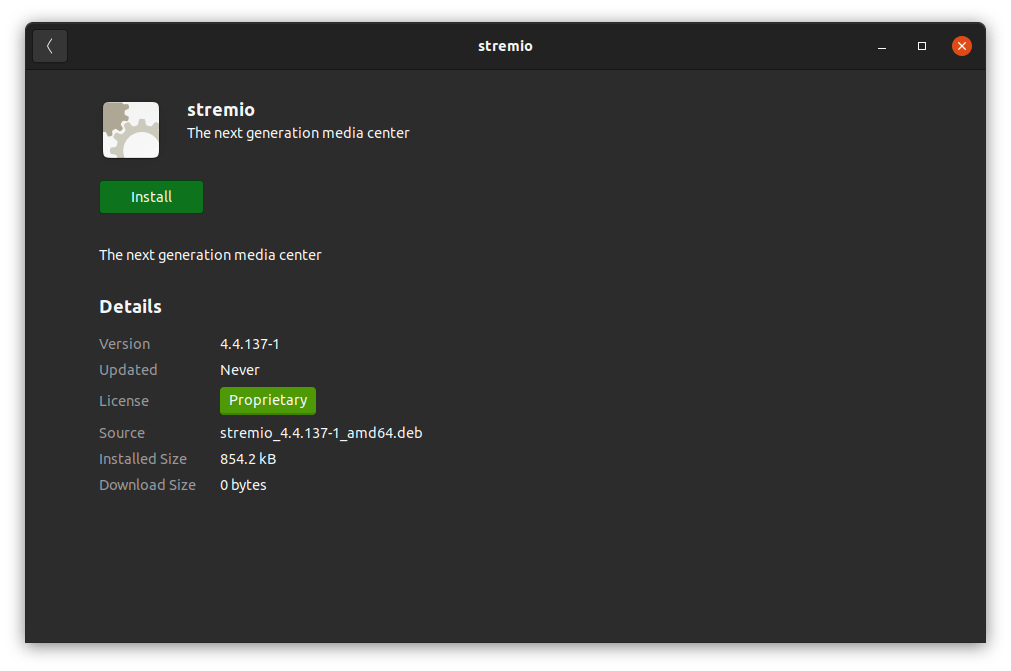Click the Source label

[x=122, y=433]
